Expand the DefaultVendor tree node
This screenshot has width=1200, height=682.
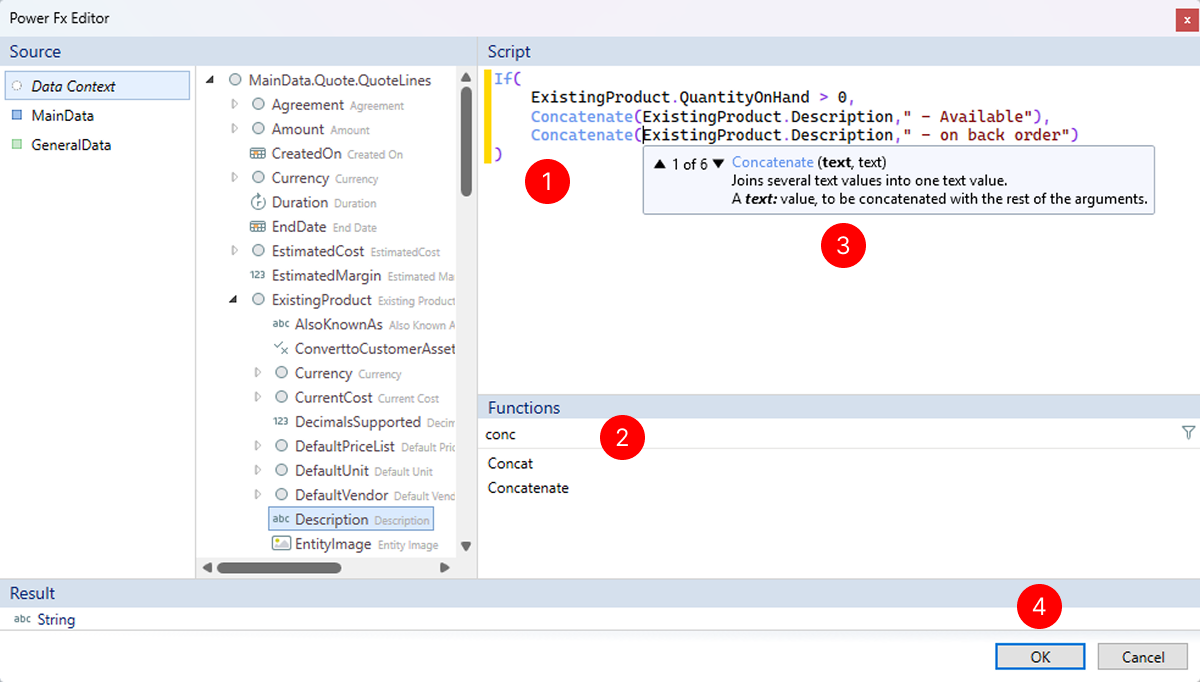258,495
